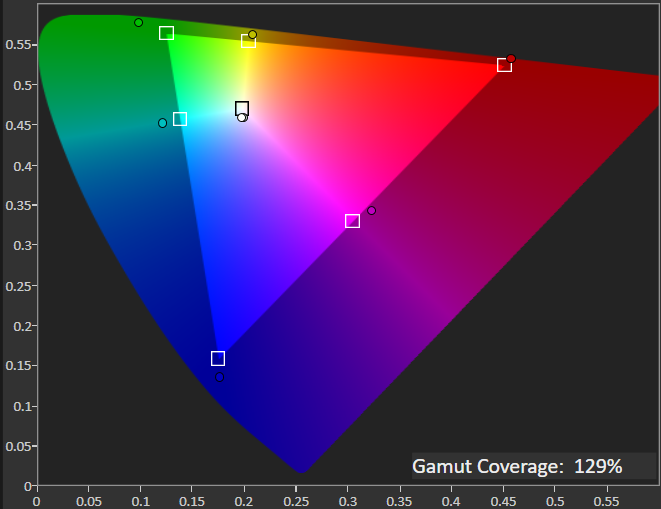
Task: Click the green primary target square
Action: point(166,33)
